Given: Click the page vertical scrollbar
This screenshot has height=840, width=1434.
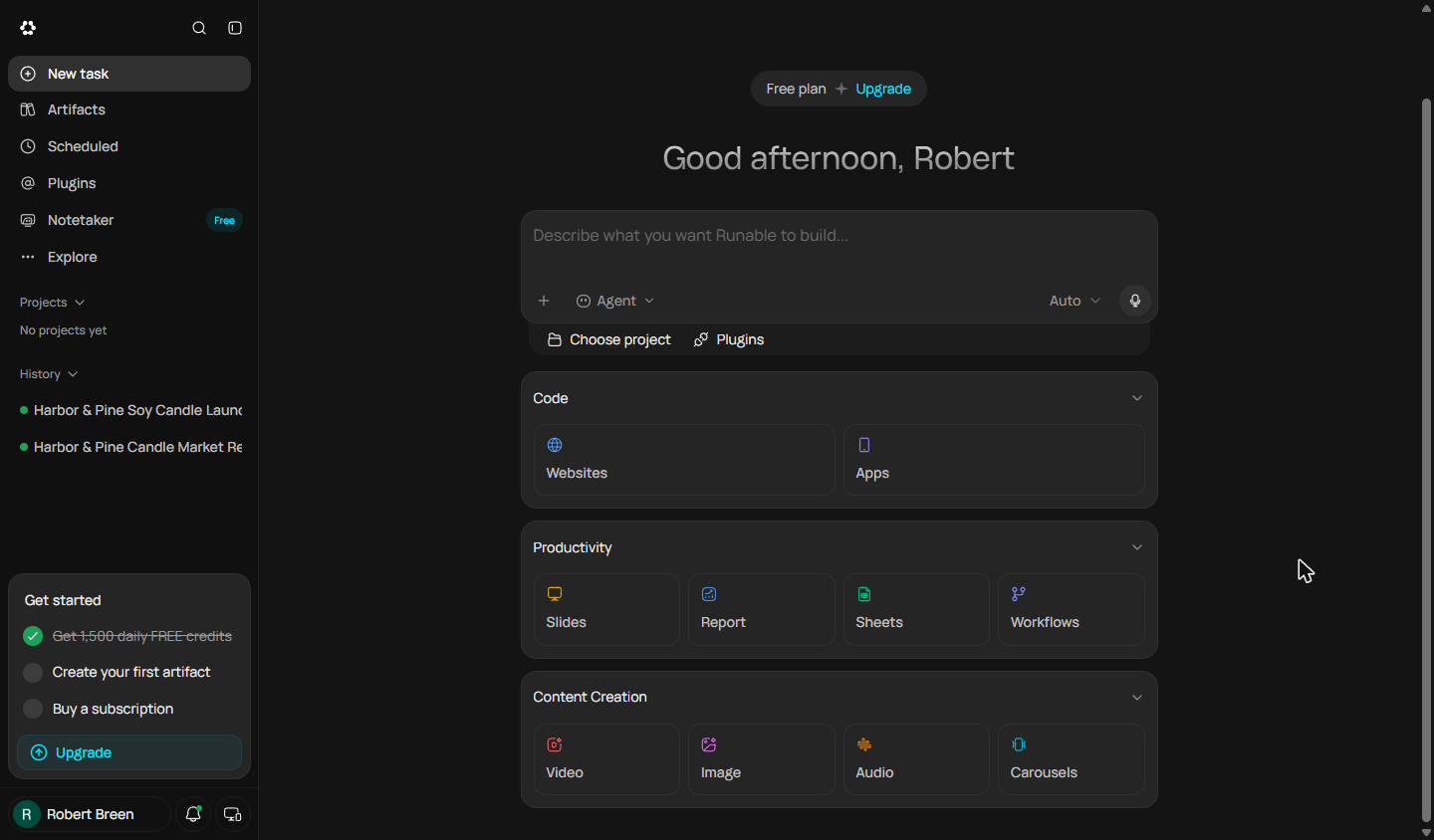Looking at the screenshot, I should (x=1426, y=460).
